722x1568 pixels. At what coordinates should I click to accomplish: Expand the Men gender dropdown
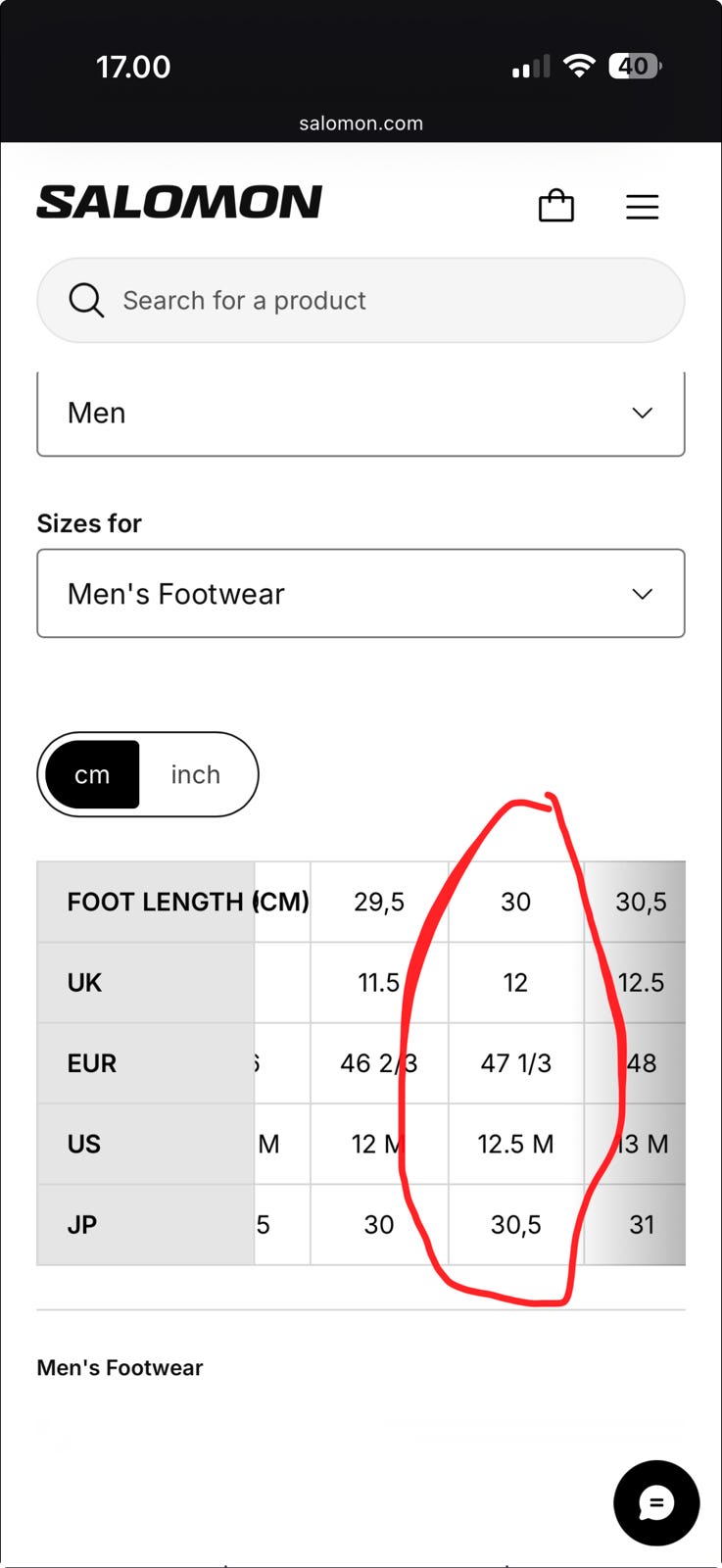pos(361,413)
